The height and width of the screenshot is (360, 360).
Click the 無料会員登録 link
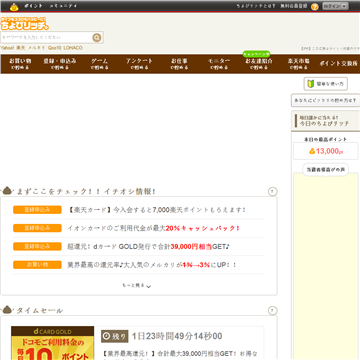pos(294,6)
